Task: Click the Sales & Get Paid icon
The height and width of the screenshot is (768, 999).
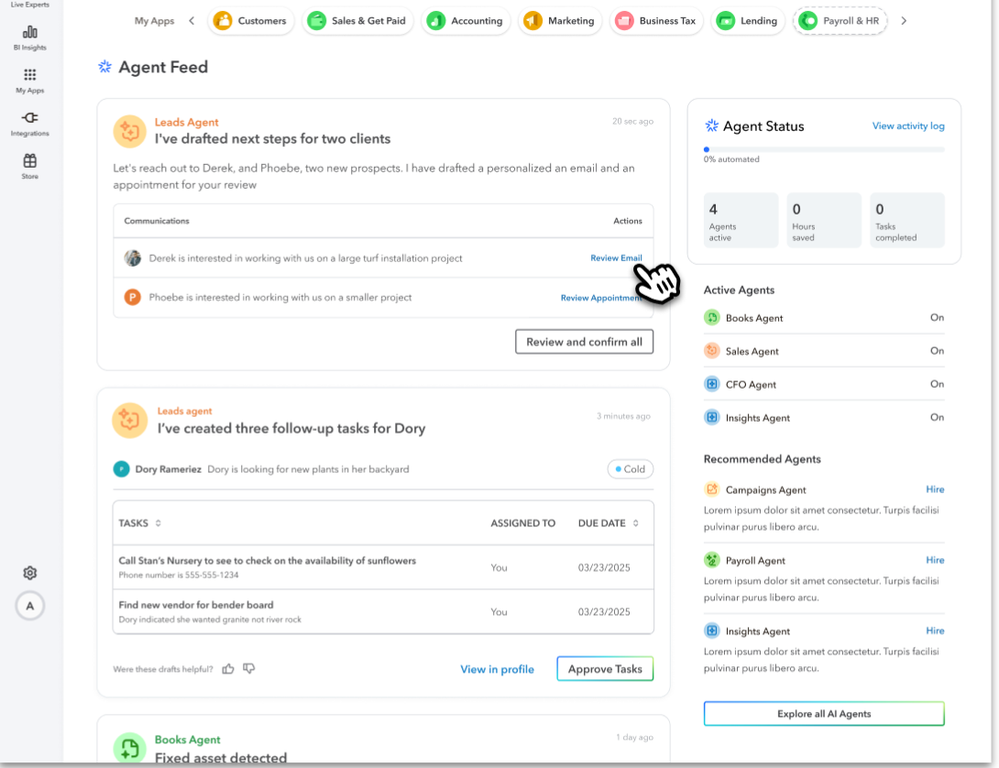Action: (x=317, y=20)
